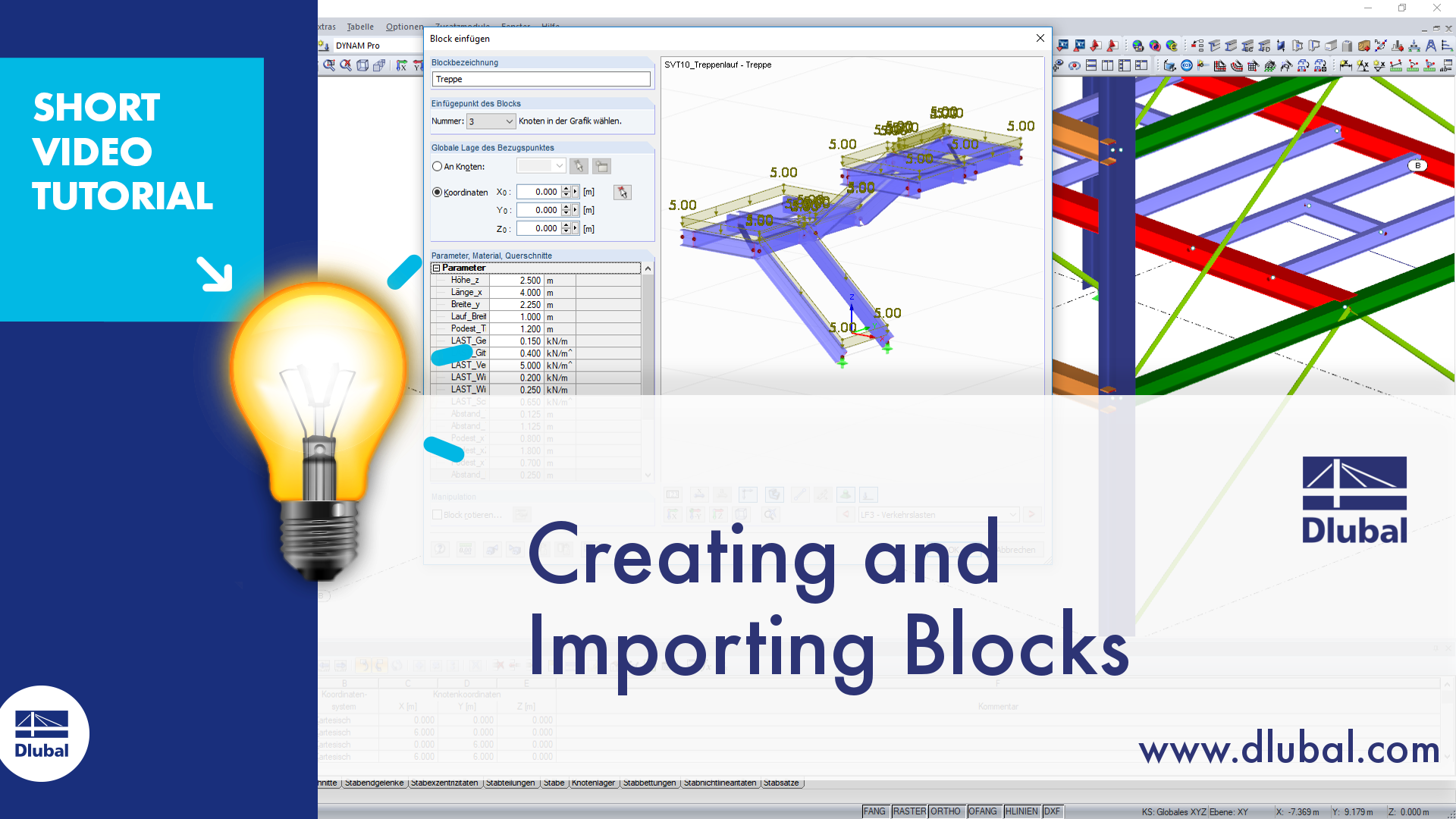Image resolution: width=1456 pixels, height=819 pixels.
Task: Click the zoom magnifier icon in the left toolbar
Action: [x=329, y=66]
